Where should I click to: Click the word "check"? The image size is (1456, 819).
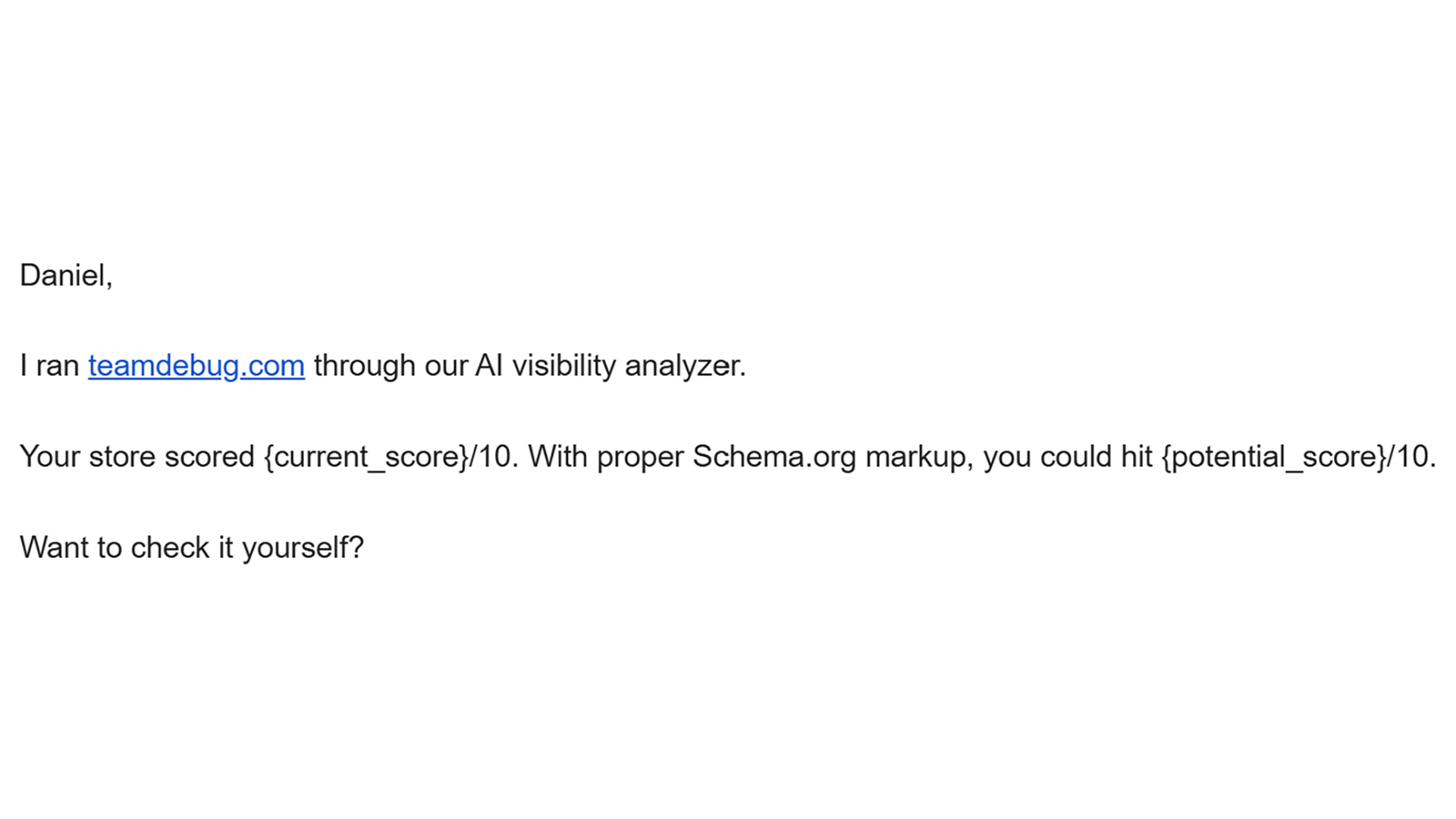coord(170,548)
